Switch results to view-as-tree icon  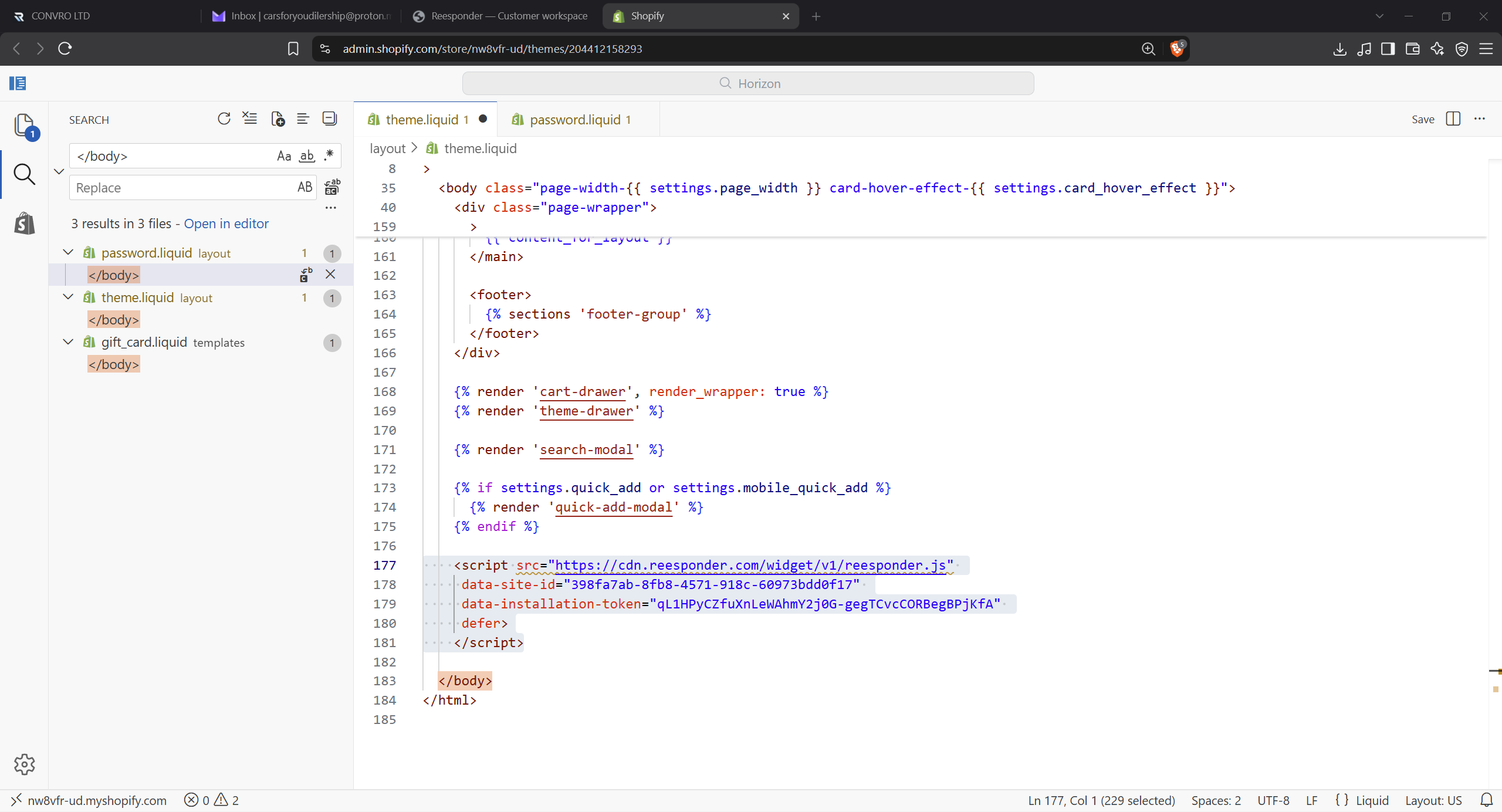(303, 119)
